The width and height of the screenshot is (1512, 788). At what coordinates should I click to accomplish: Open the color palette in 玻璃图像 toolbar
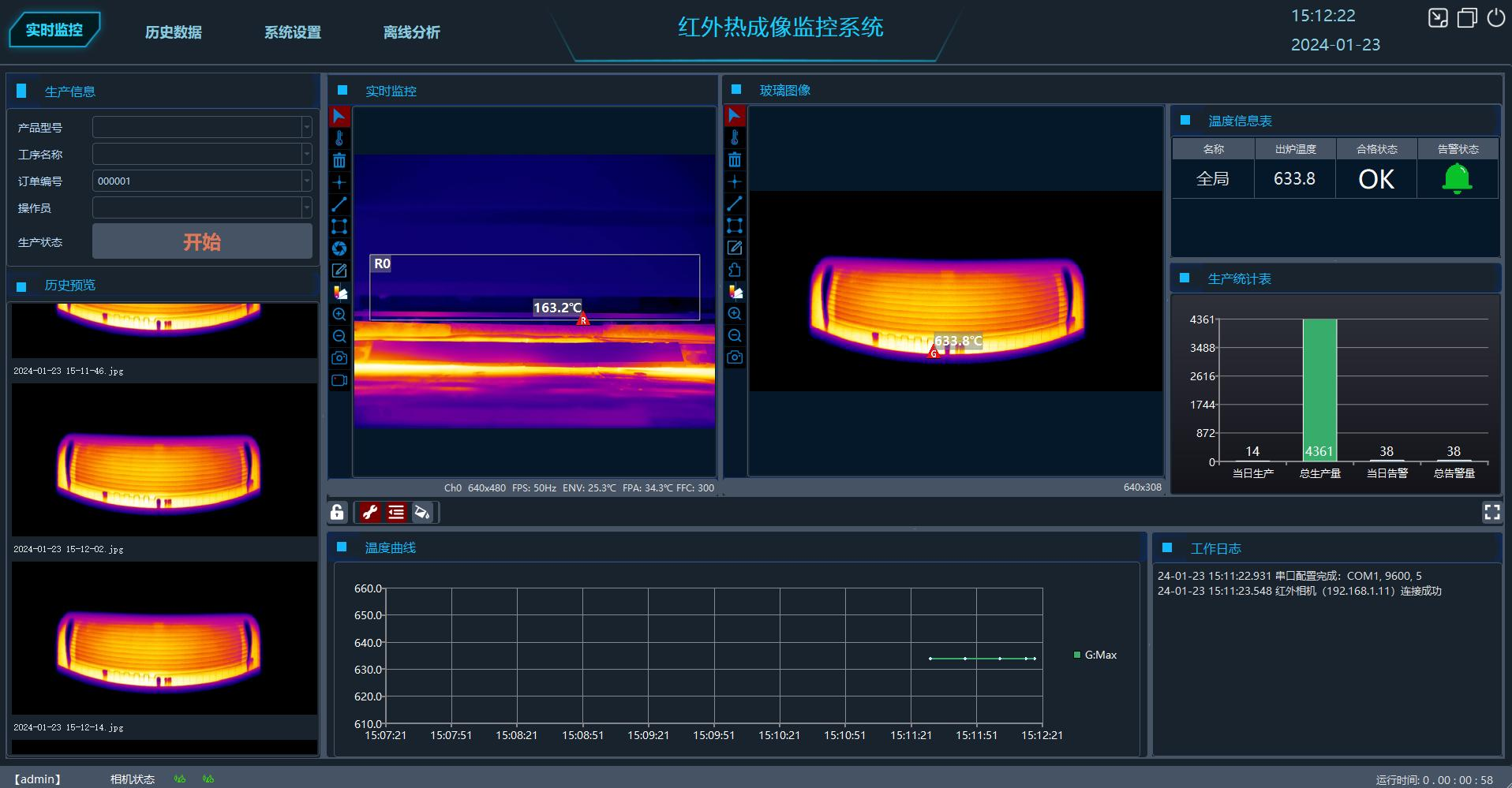[x=735, y=292]
